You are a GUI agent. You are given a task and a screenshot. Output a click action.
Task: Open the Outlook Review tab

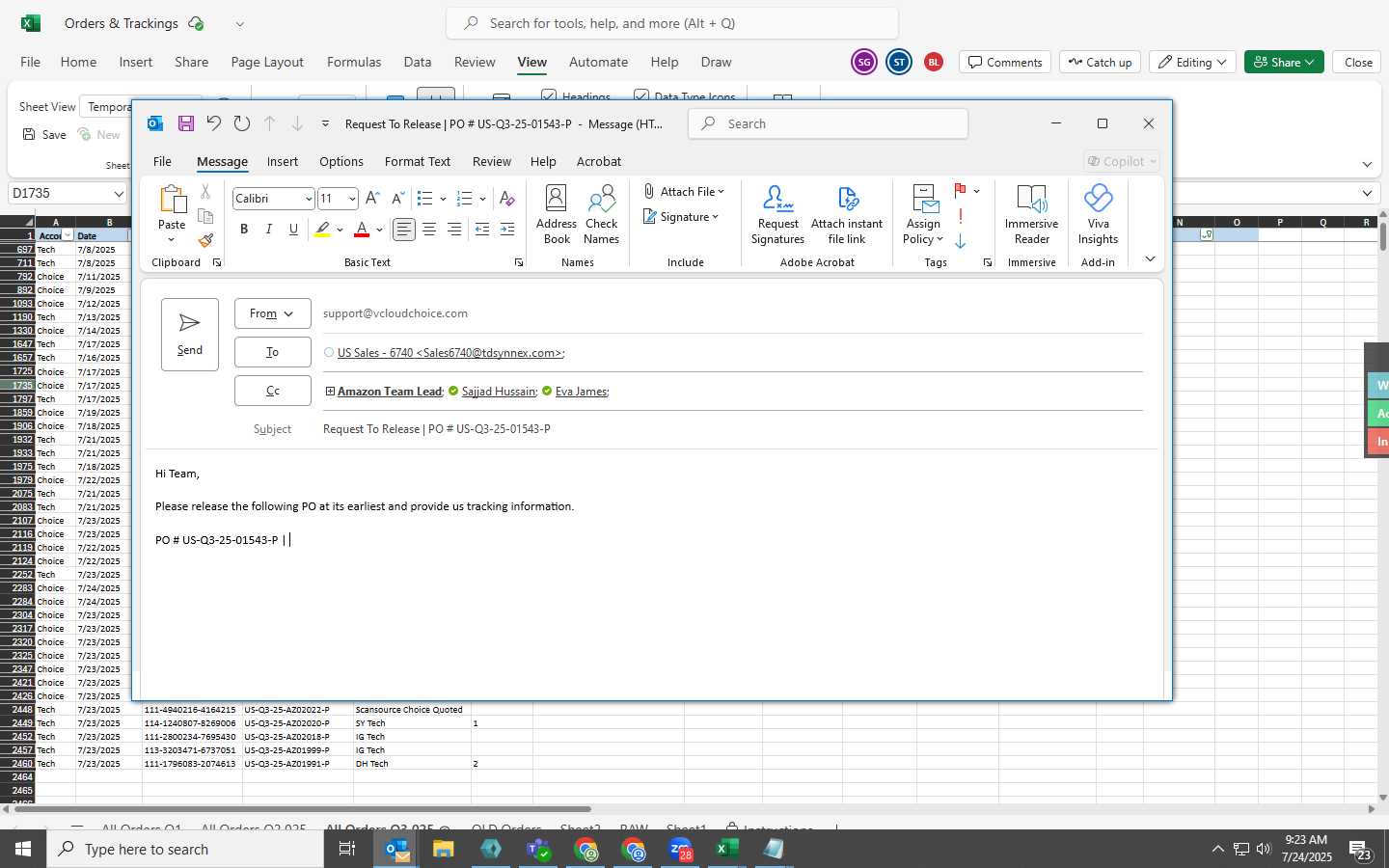tap(492, 161)
